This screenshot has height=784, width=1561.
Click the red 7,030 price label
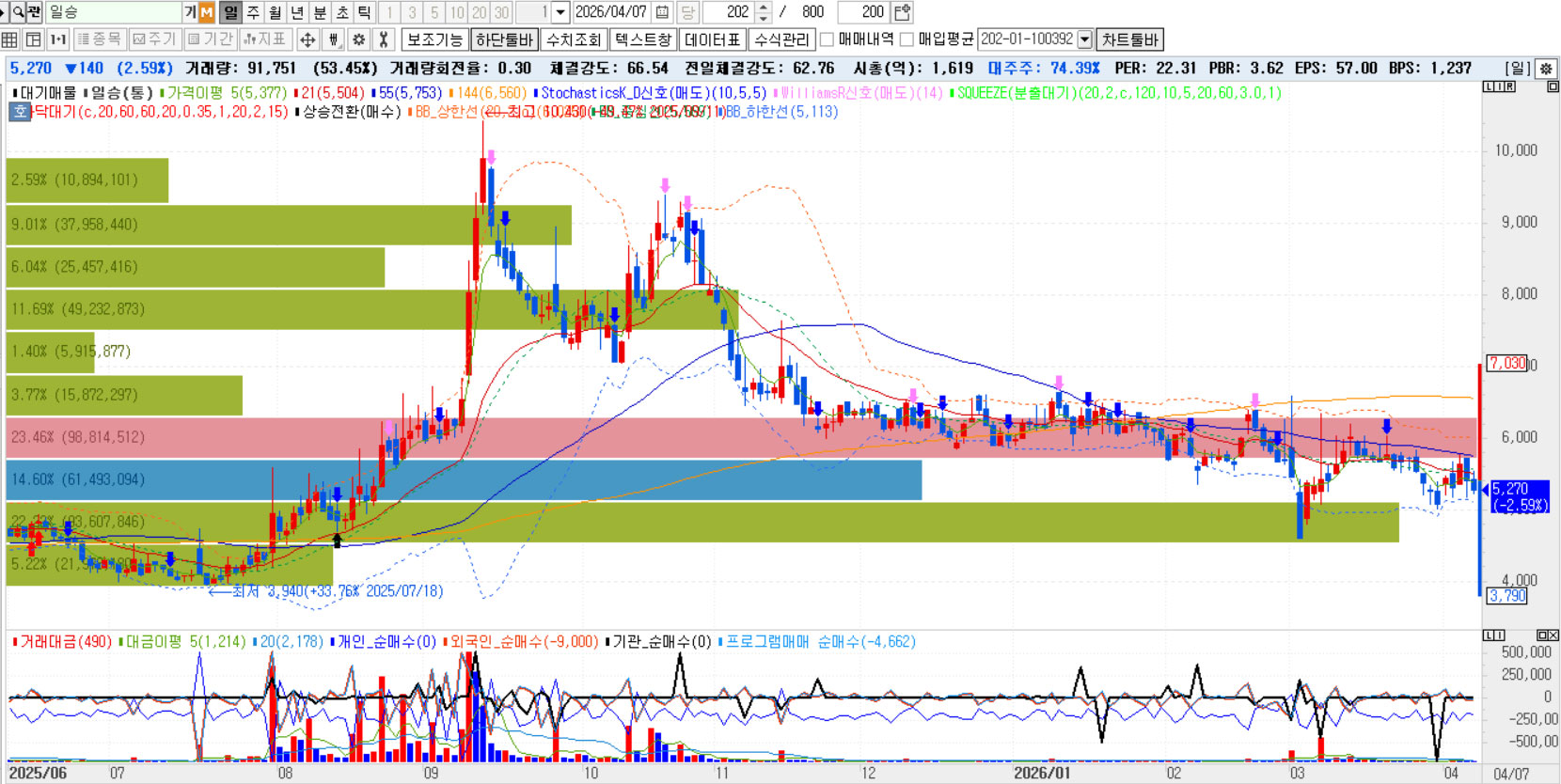1507,364
